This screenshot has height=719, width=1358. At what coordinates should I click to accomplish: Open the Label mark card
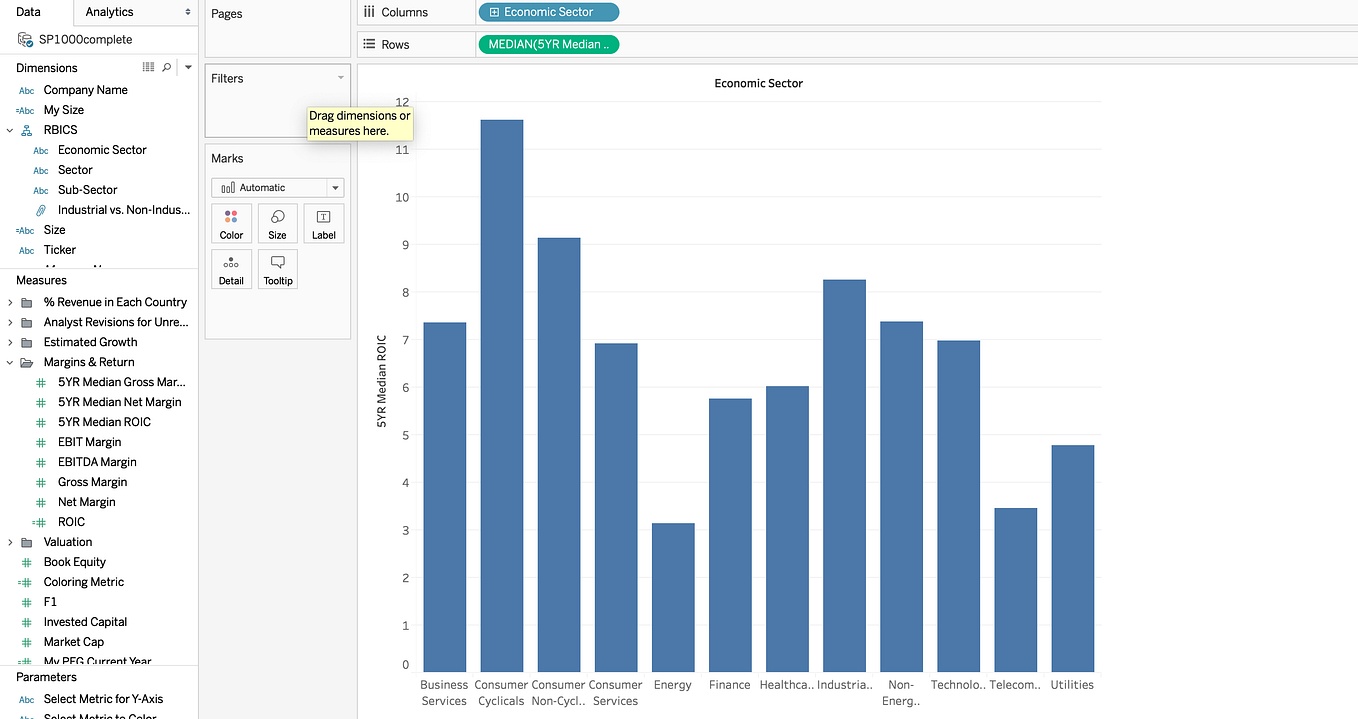click(x=323, y=222)
